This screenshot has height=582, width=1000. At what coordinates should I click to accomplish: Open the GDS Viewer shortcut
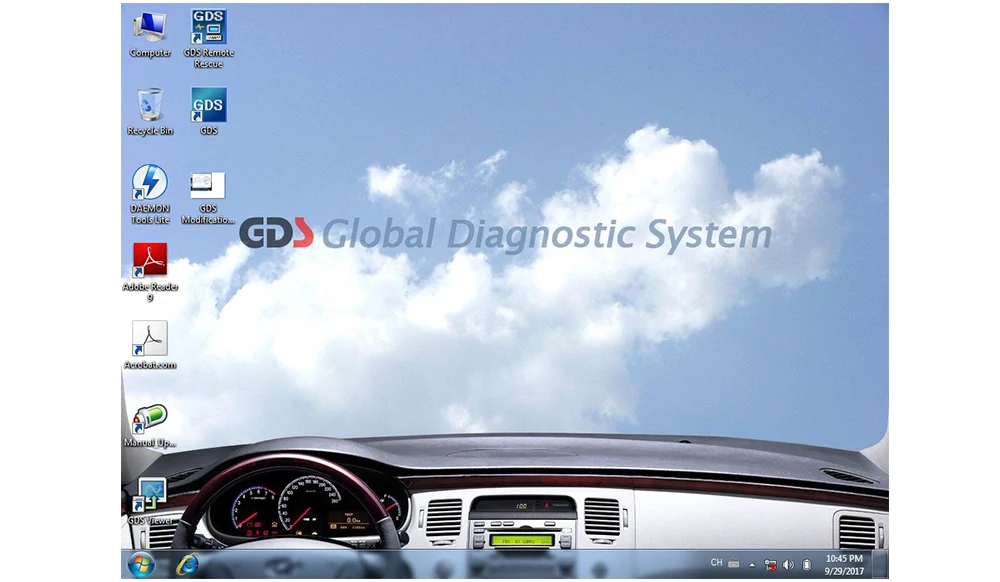150,502
